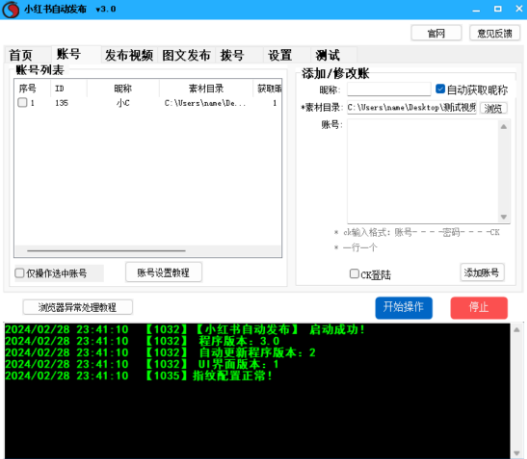Click the log line 程序版本: 3.0
The height and width of the screenshot is (459, 527).
pos(143,341)
